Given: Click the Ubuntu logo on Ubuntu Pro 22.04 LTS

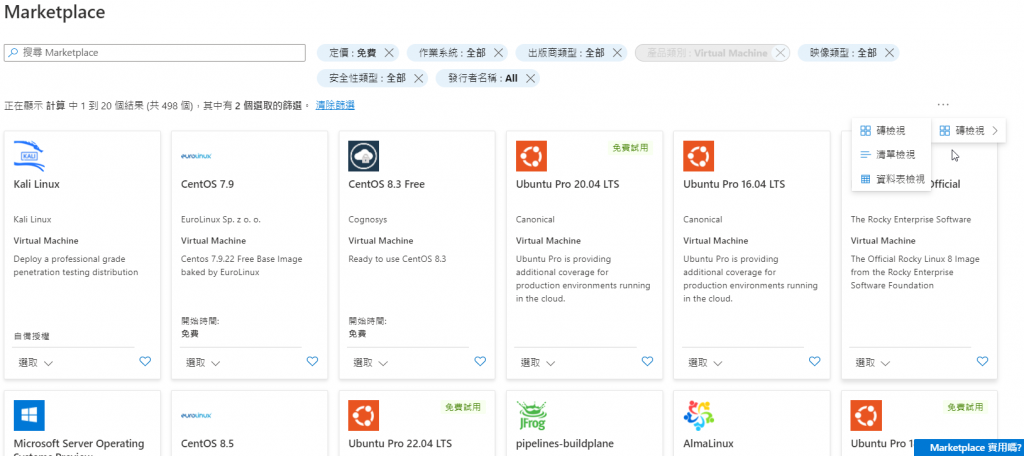Looking at the screenshot, I should click(x=364, y=415).
